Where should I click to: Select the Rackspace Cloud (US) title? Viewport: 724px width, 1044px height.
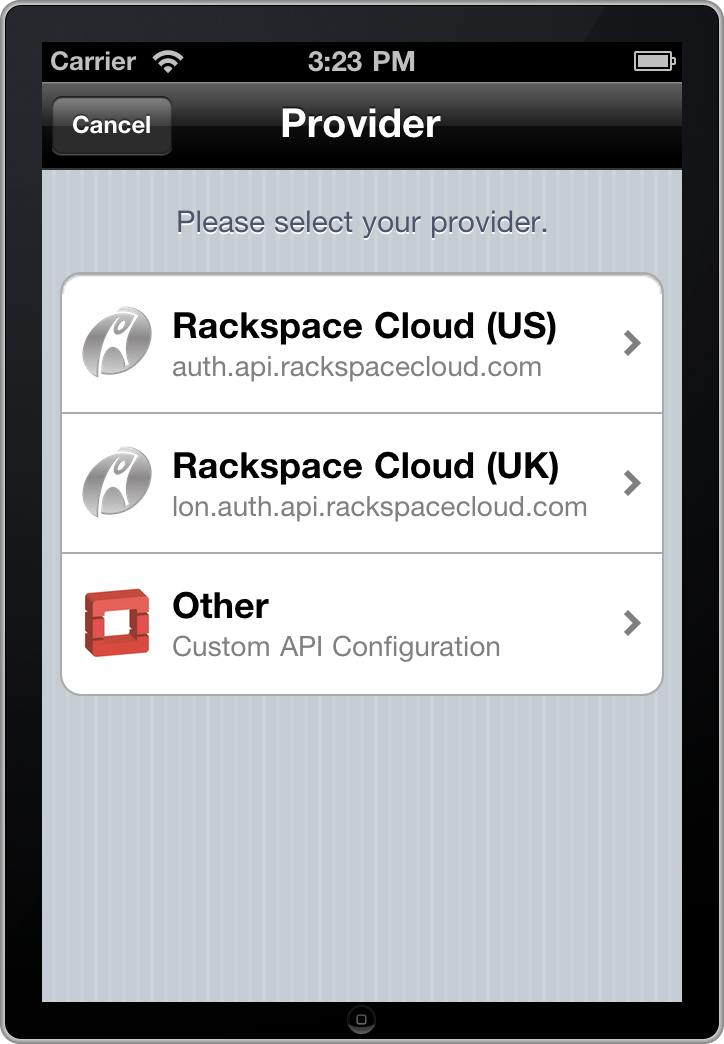pos(364,326)
